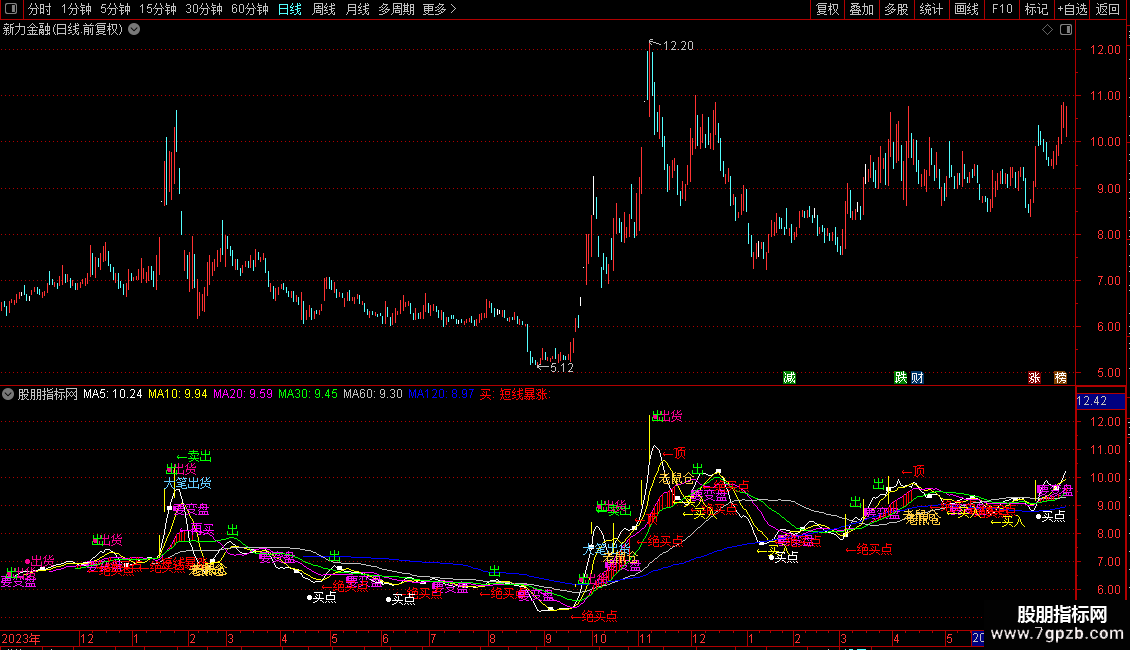Click the 新力金融(日线.前复权) chart title
Viewport: 1130px width, 650px height.
point(63,30)
